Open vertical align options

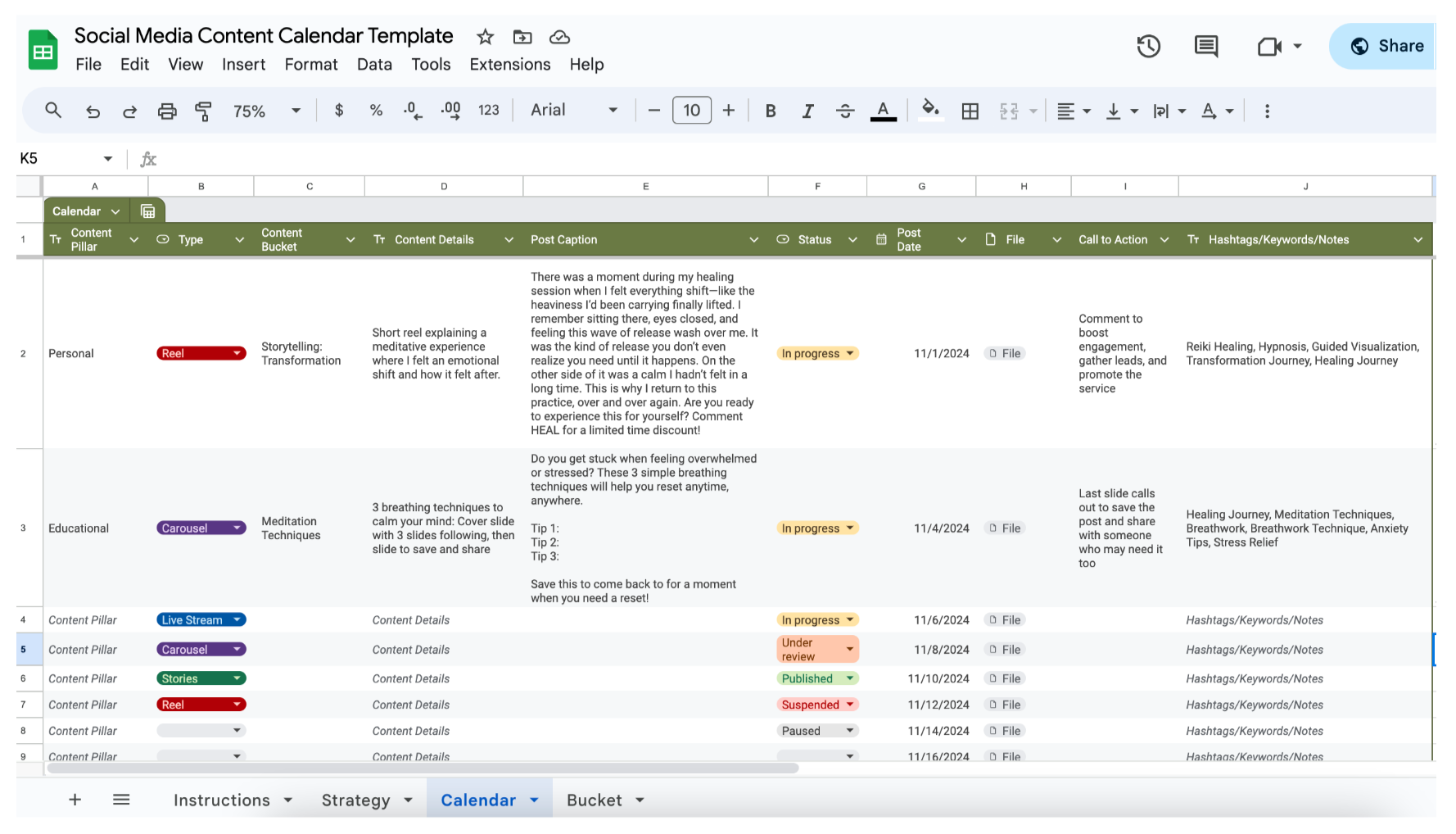(1122, 111)
